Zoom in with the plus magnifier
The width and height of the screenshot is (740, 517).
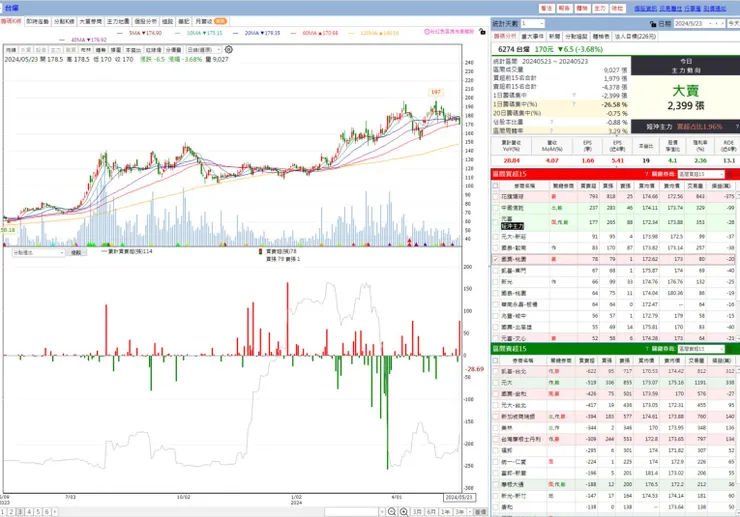(404, 512)
